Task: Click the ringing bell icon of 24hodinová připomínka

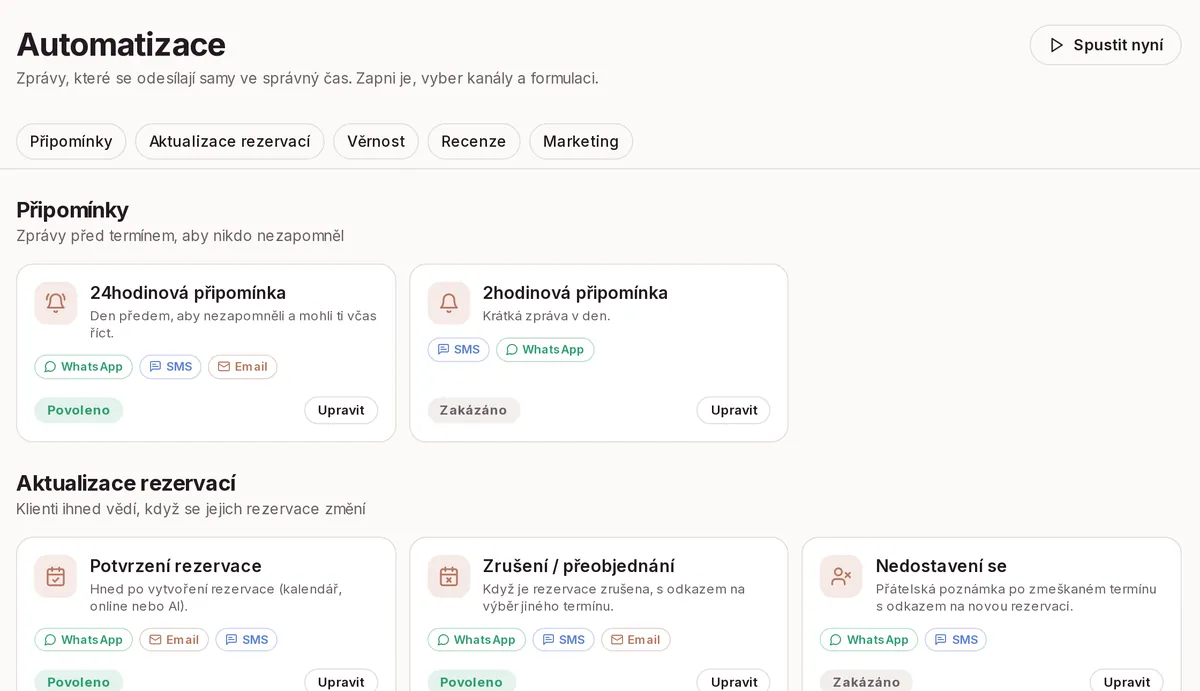Action: [56, 303]
